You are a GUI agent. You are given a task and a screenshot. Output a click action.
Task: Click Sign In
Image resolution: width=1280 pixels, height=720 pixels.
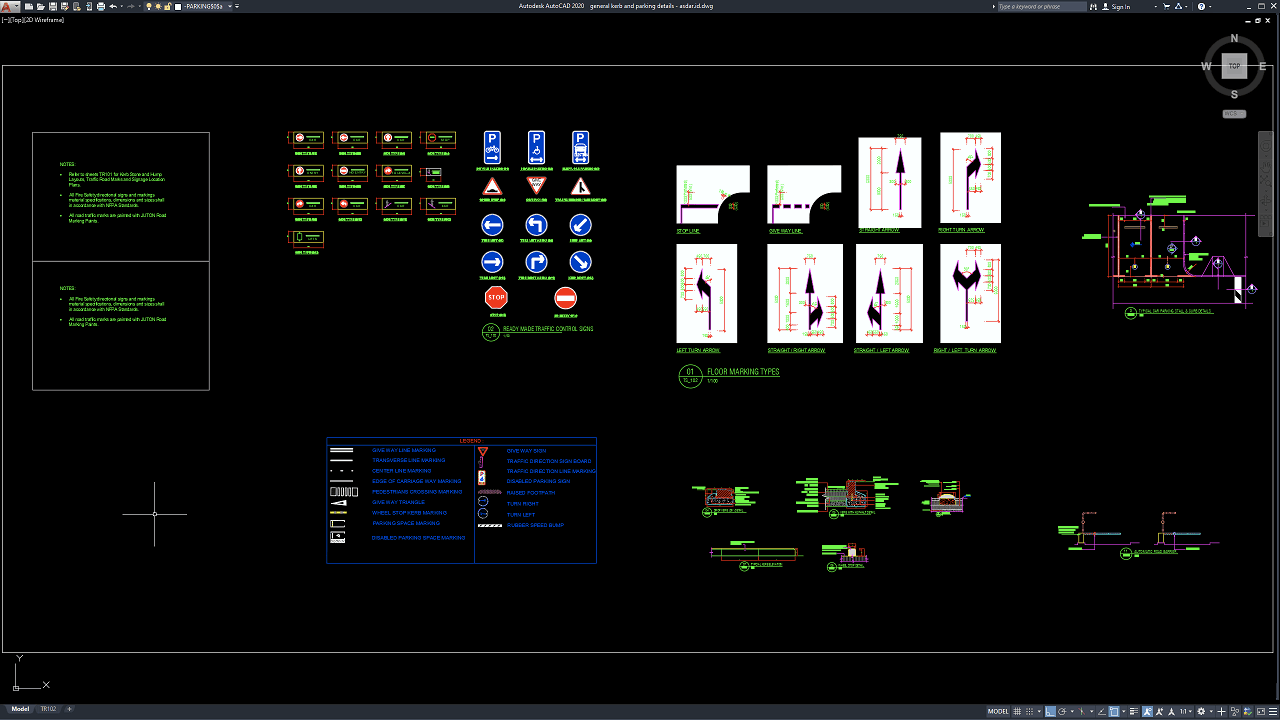pyautogui.click(x=1120, y=6)
